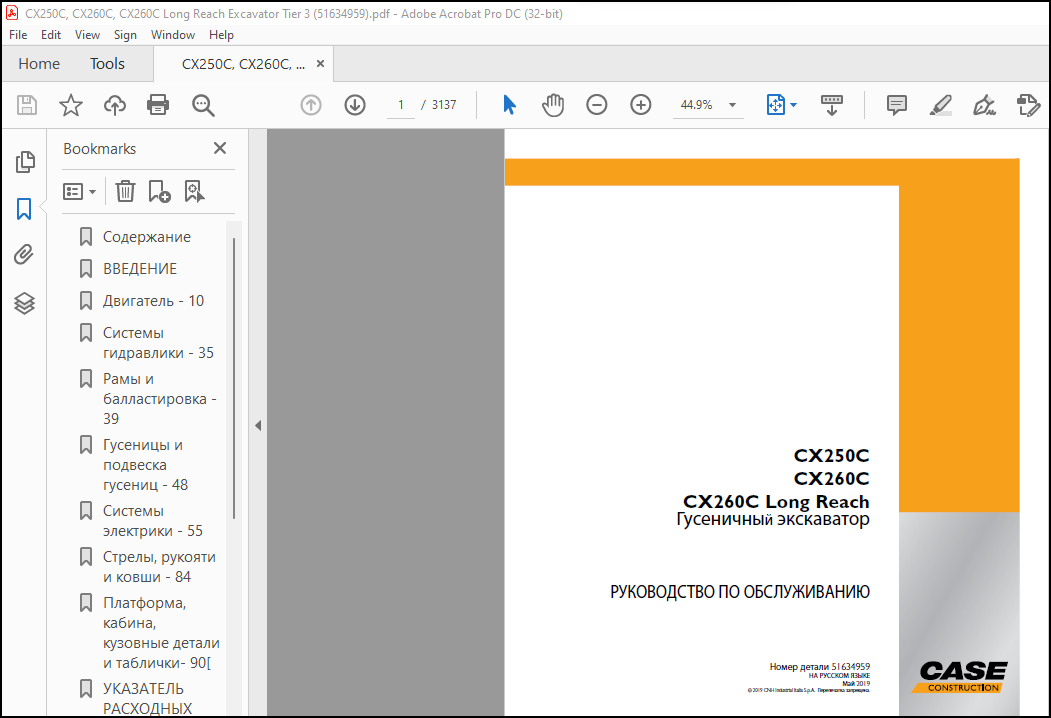Viewport: 1051px width, 718px height.
Task: Go to Системы гидравлики - 35 bookmark
Action: point(158,343)
